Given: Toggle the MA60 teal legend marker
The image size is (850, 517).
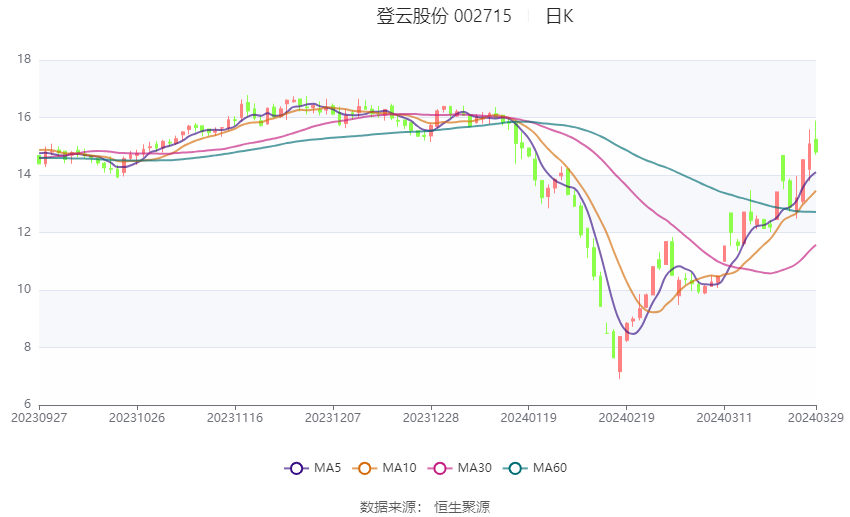Looking at the screenshot, I should click(516, 468).
